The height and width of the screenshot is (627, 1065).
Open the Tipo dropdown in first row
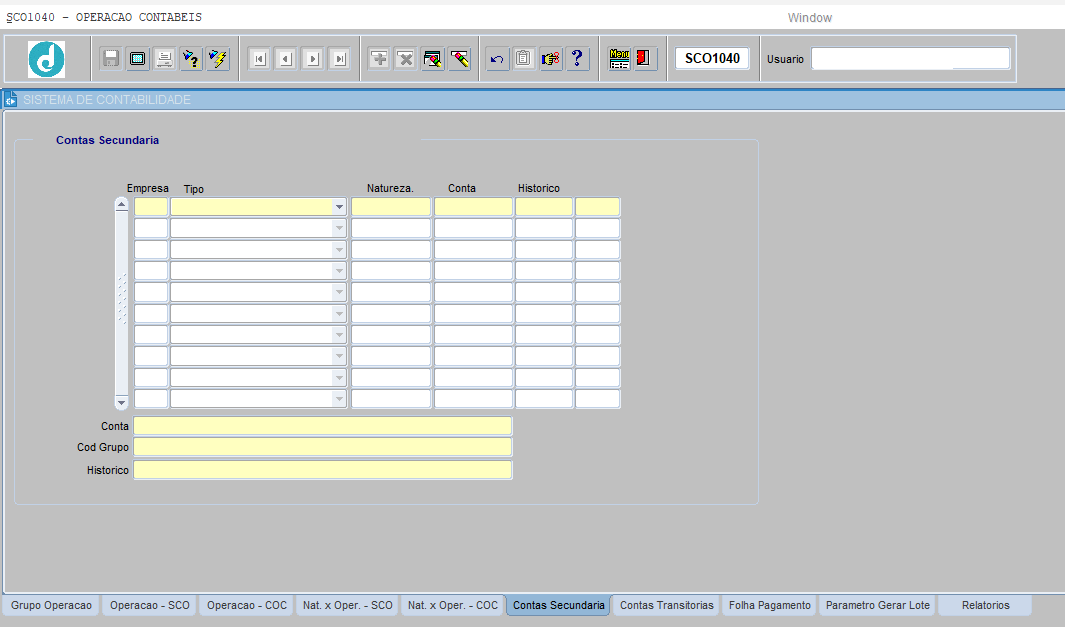coord(339,207)
